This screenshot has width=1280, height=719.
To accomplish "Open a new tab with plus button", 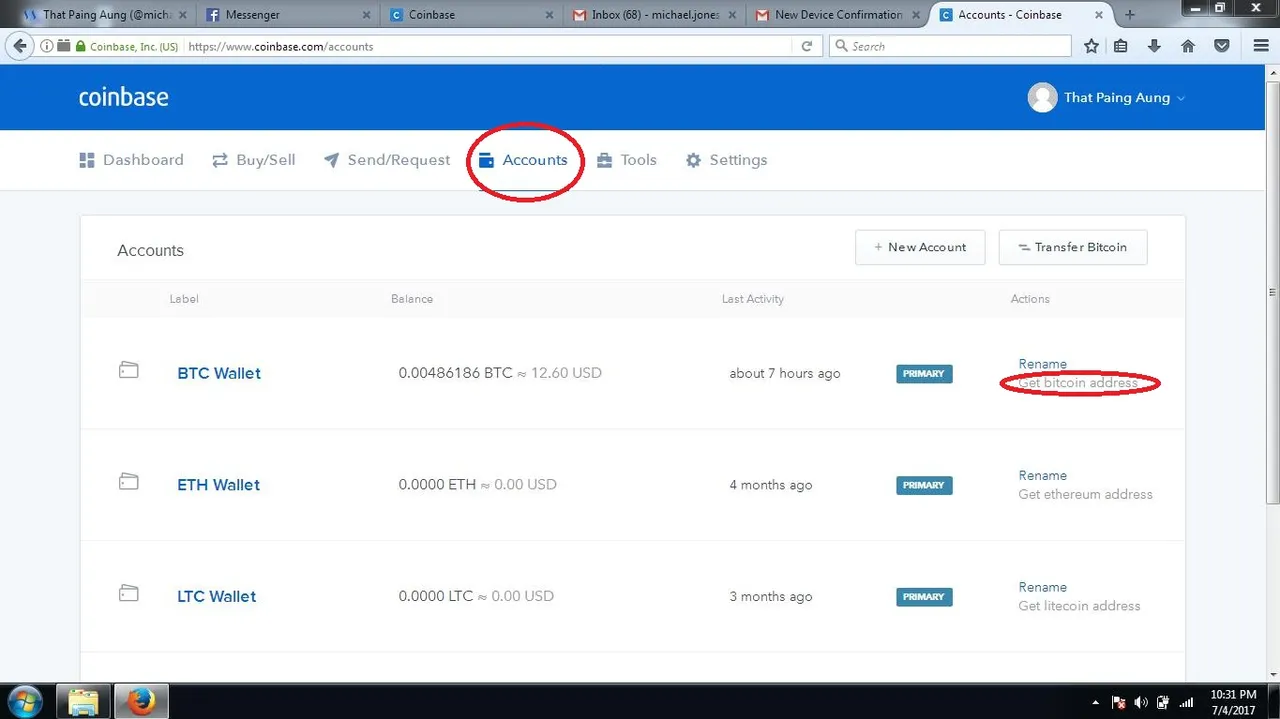I will click(x=1130, y=15).
